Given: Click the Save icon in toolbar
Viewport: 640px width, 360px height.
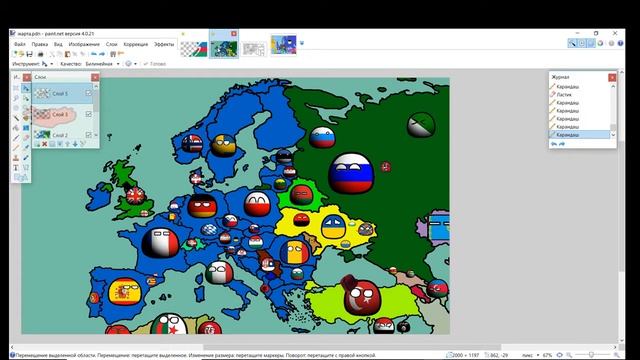Looking at the screenshot, I should 29,54.
